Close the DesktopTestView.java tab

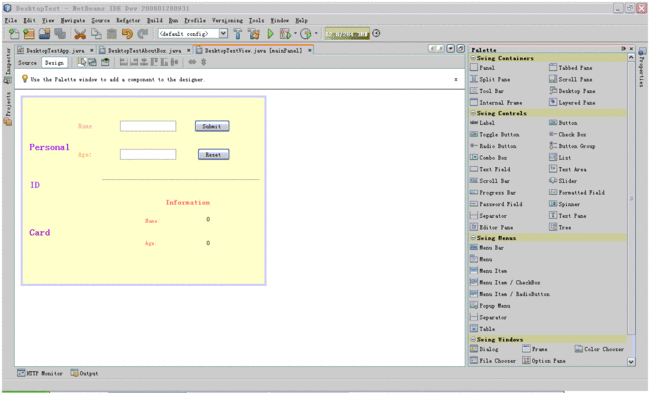tap(309, 50)
